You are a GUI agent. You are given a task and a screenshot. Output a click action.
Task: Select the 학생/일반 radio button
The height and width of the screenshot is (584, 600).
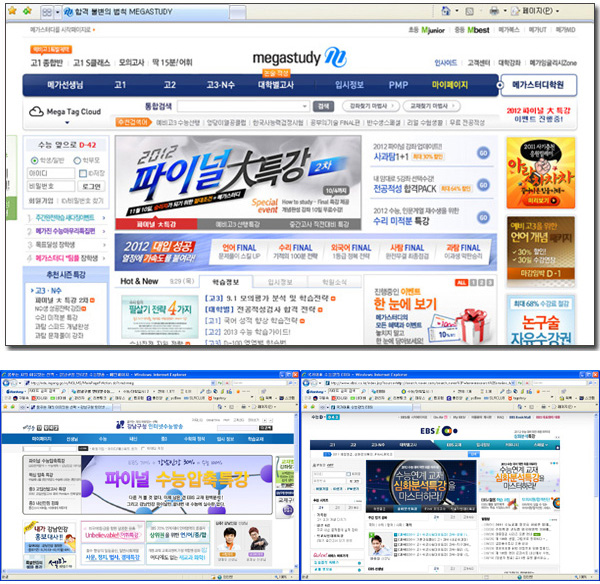tap(34, 160)
